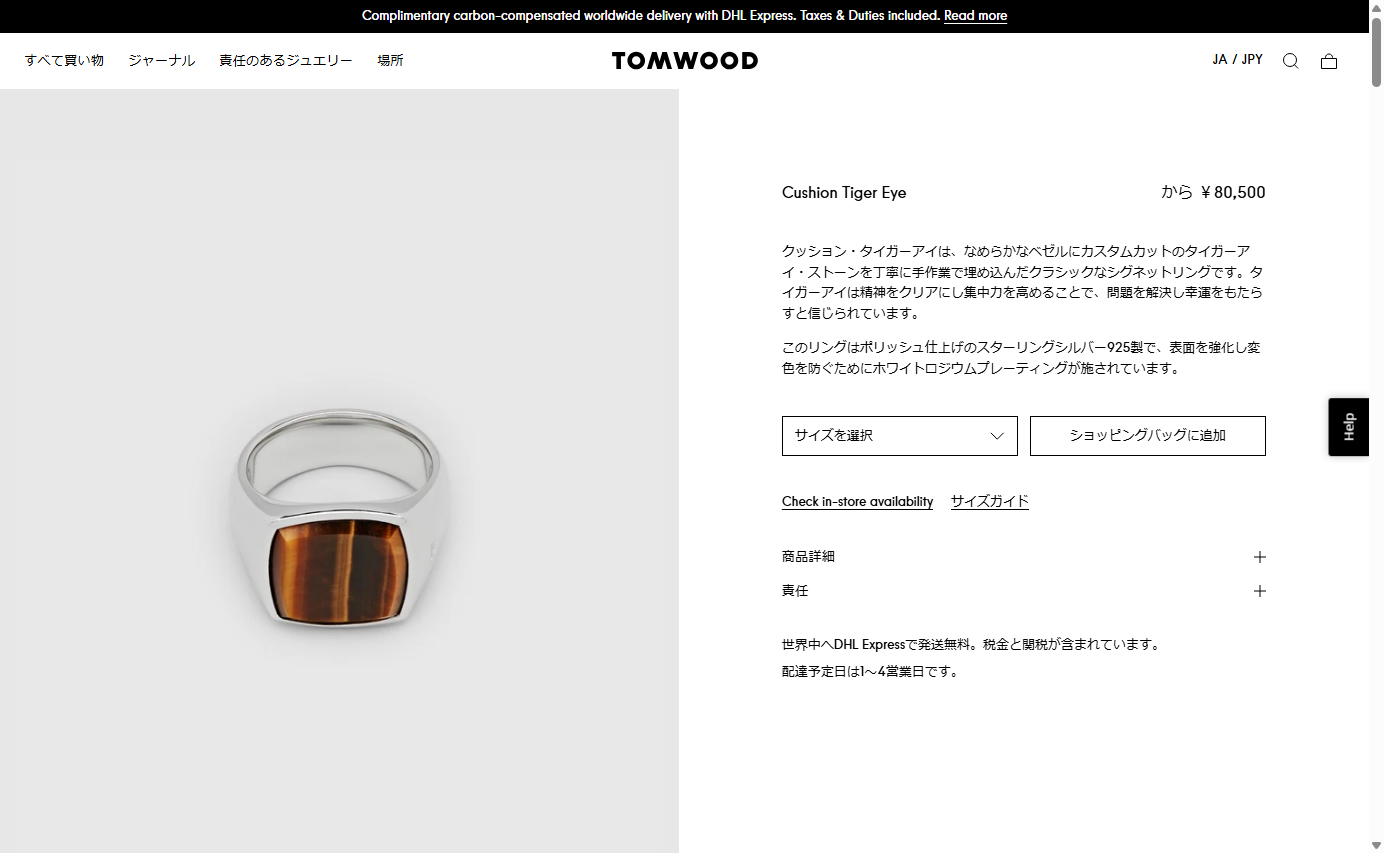
Task: Click the chevron in the size selector
Action: (997, 436)
